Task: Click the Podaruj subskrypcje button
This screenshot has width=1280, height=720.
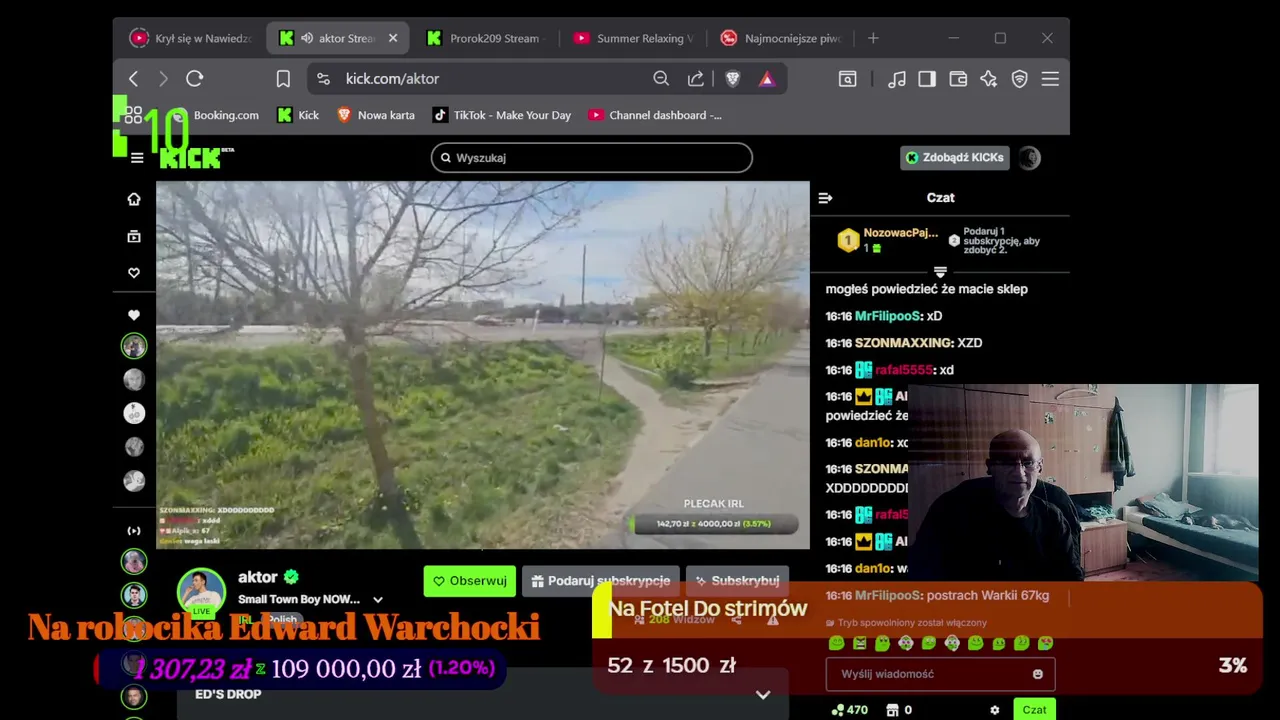Action: pos(600,581)
